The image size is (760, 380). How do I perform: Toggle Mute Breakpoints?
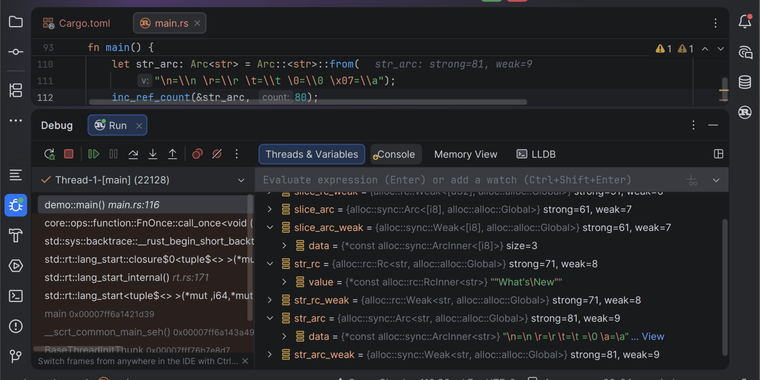(x=217, y=154)
